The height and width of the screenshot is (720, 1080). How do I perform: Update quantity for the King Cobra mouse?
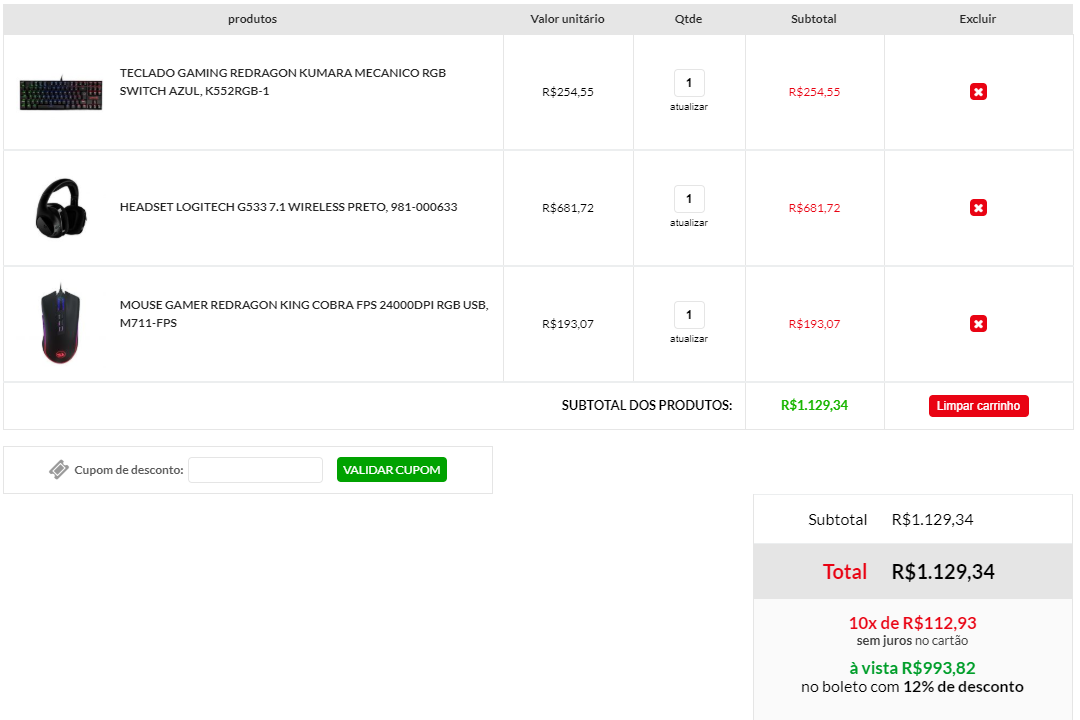click(x=689, y=339)
